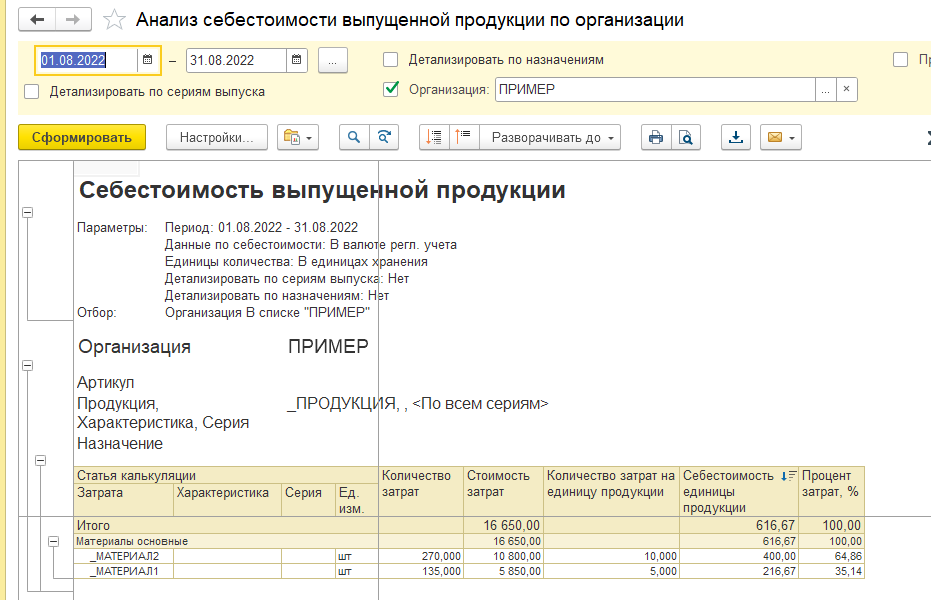Toggle 'Детализировать по назначениям' checkbox
Image resolution: width=931 pixels, height=600 pixels.
(x=391, y=60)
